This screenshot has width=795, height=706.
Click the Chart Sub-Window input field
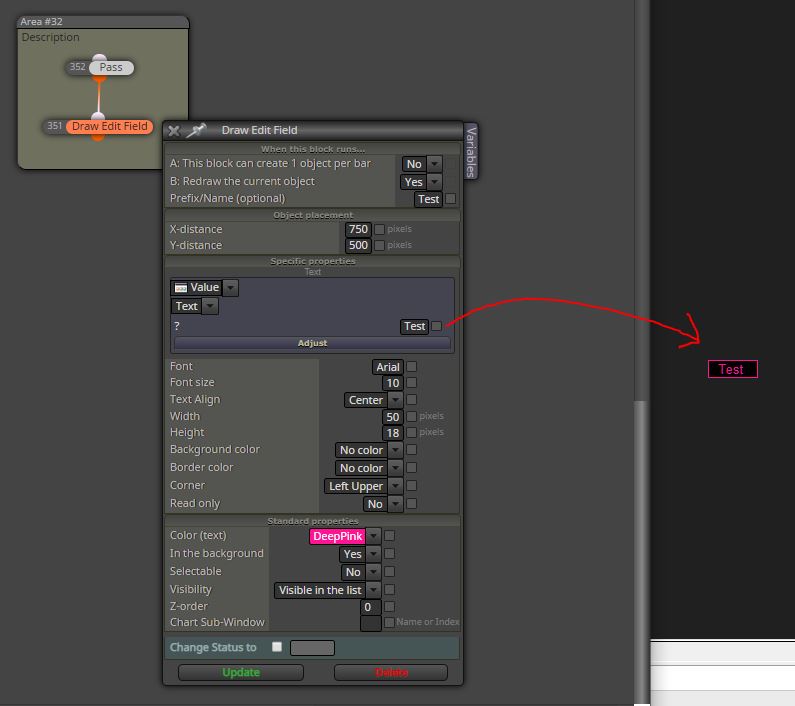click(x=371, y=623)
